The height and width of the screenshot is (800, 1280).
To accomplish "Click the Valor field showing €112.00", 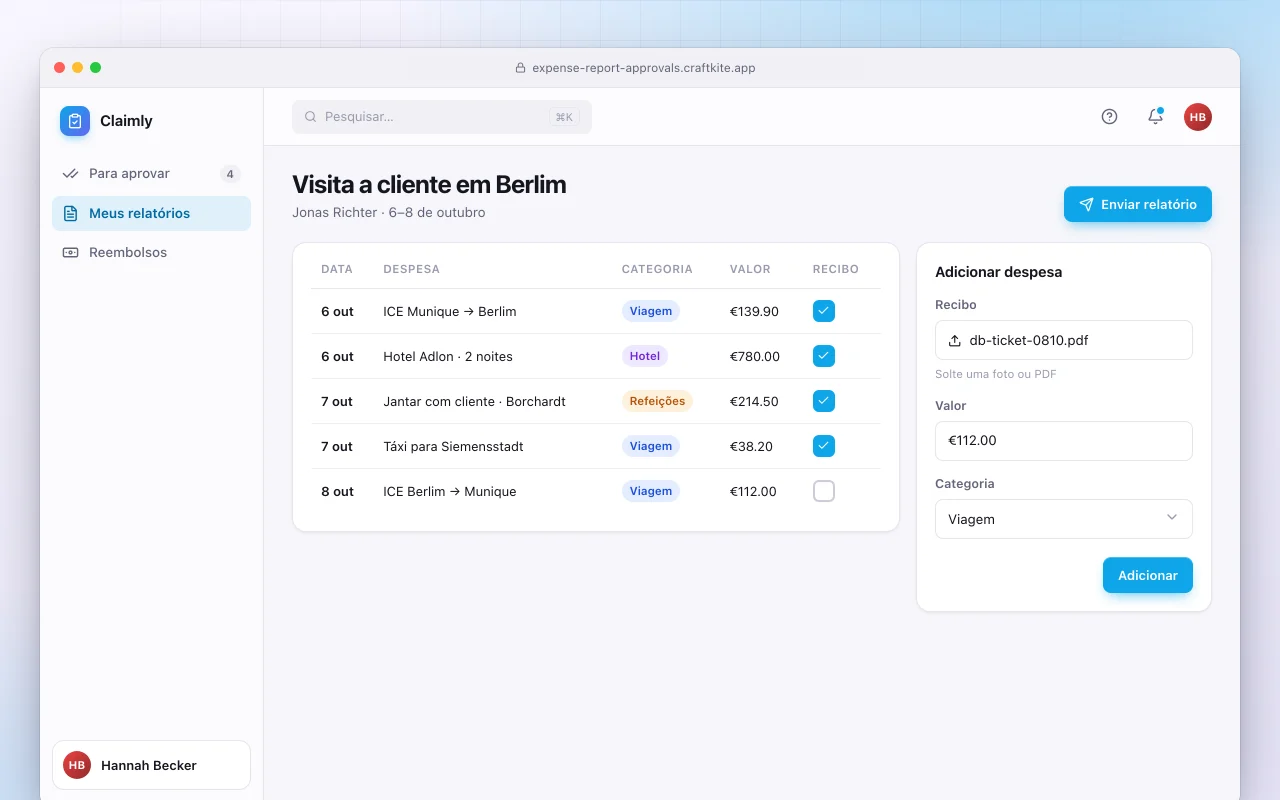I will 1064,441.
